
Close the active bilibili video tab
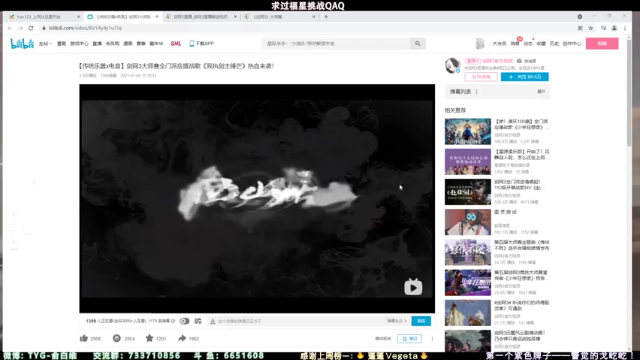pyautogui.click(x=157, y=17)
